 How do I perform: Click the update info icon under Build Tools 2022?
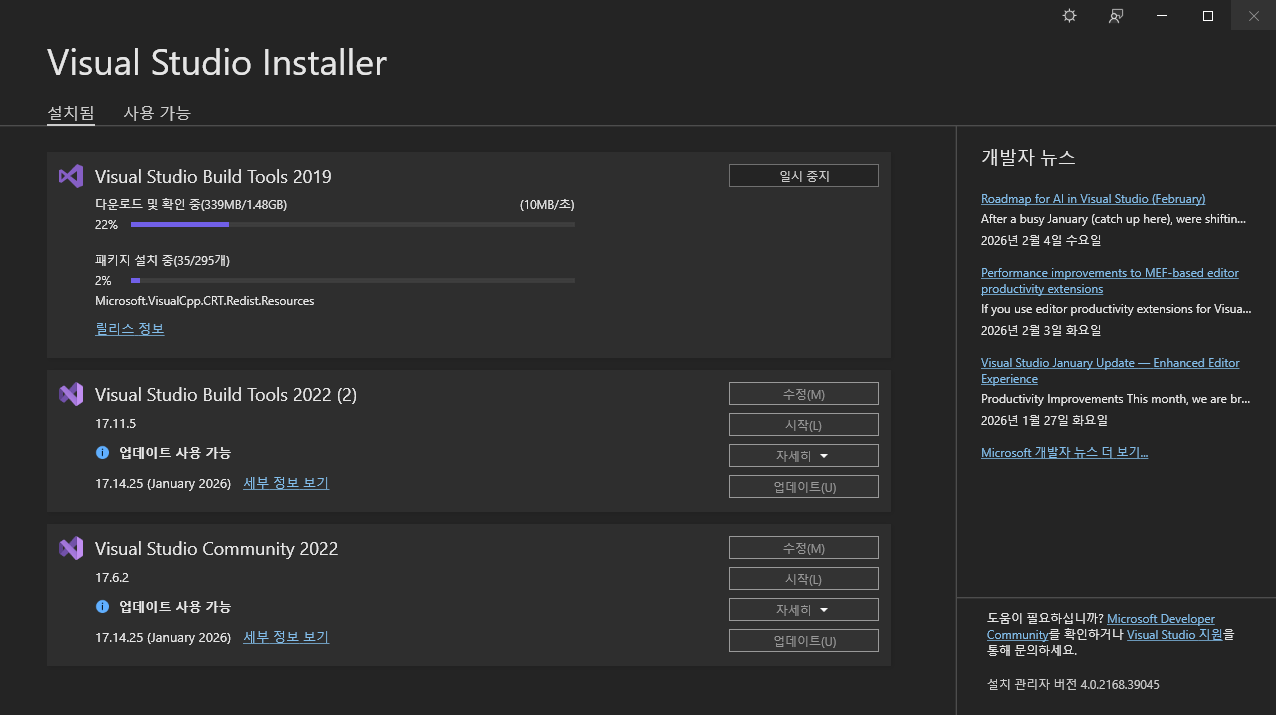tap(102, 453)
